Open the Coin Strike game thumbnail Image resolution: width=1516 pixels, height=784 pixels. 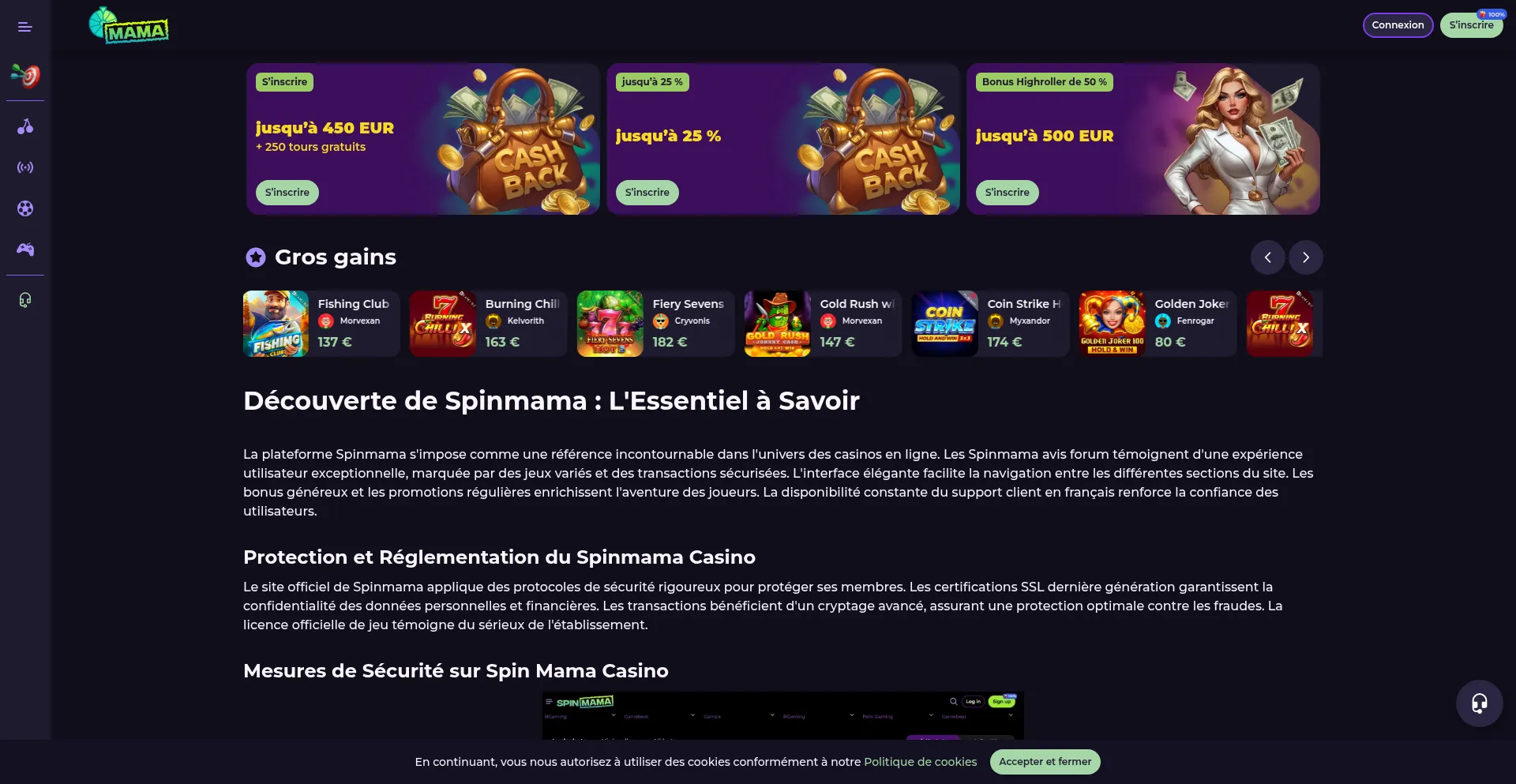pos(944,324)
